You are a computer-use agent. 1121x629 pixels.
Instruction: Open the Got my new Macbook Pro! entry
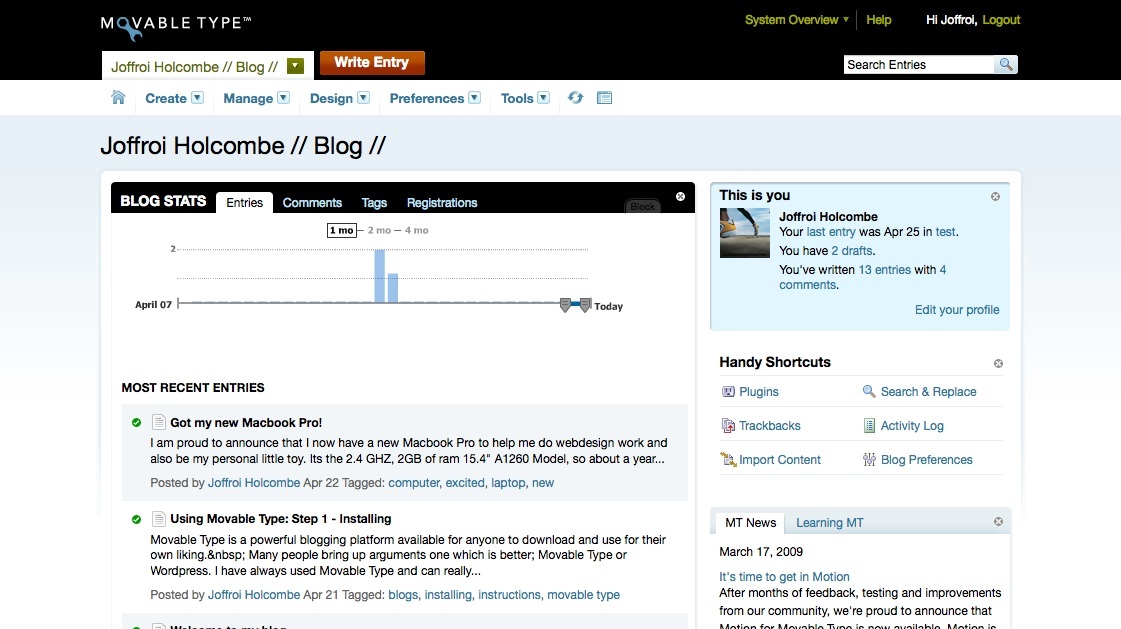(x=246, y=422)
